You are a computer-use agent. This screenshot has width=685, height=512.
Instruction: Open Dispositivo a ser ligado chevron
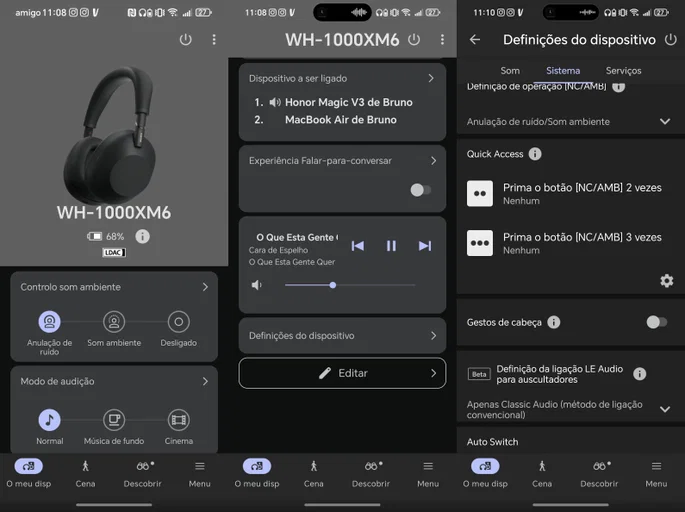(x=431, y=78)
